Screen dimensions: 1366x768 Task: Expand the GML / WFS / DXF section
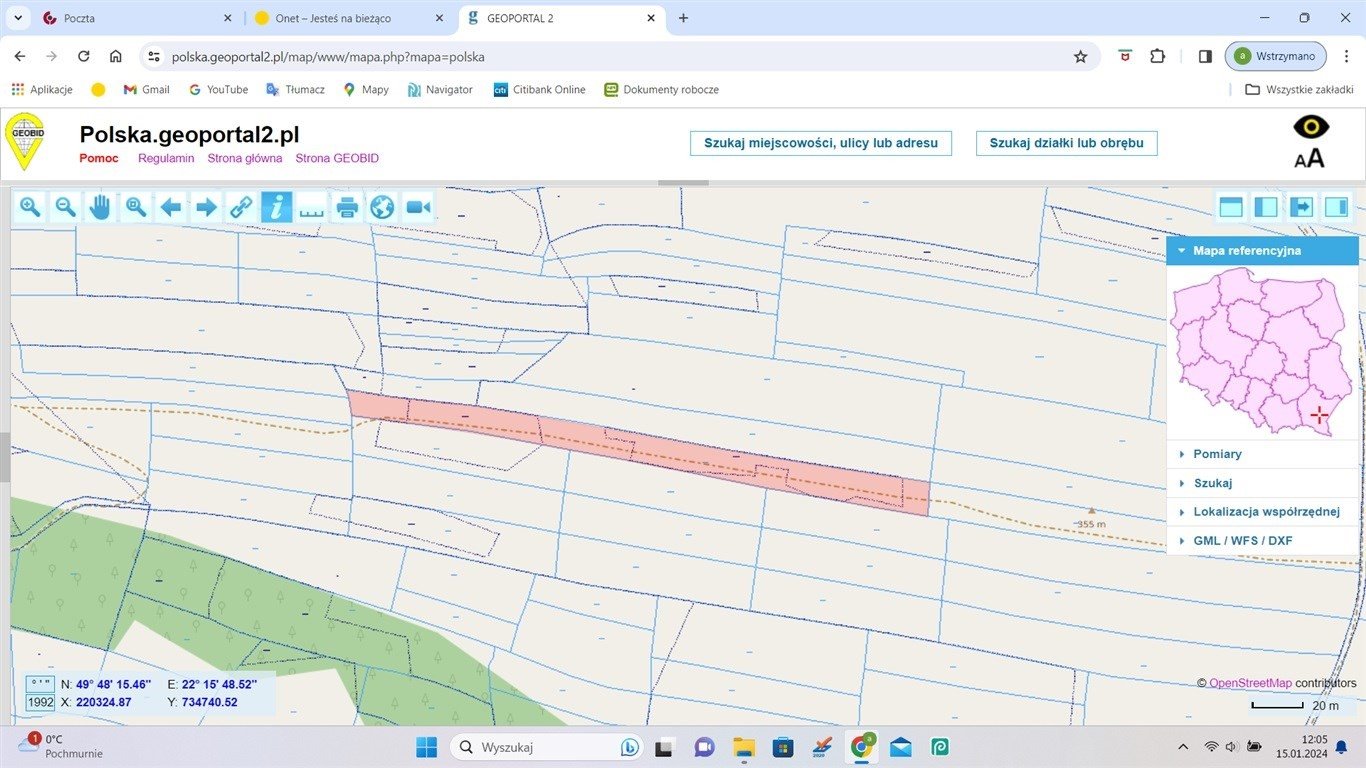pyautogui.click(x=1242, y=541)
